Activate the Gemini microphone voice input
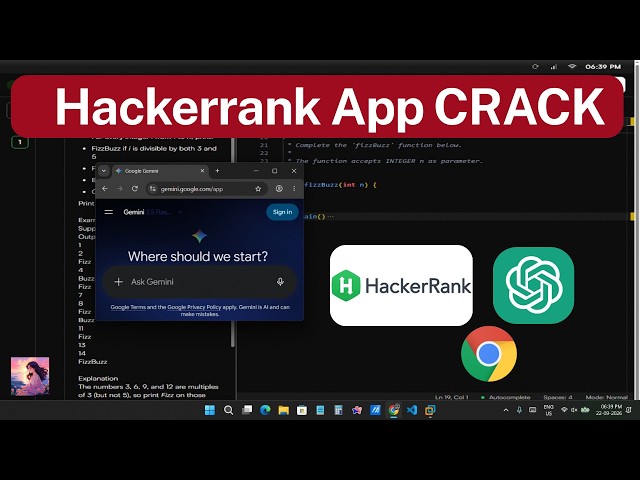The height and width of the screenshot is (480, 640). [280, 282]
